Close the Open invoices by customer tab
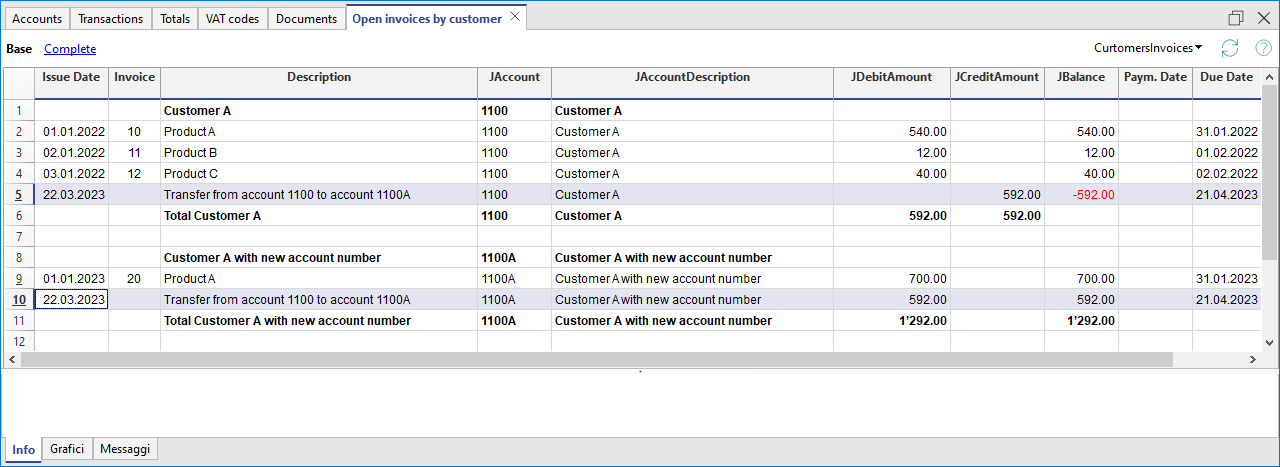This screenshot has width=1280, height=467. (515, 17)
